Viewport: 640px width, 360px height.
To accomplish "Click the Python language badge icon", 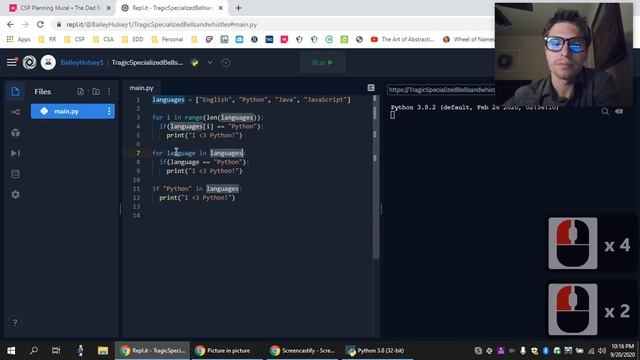I will click(195, 62).
